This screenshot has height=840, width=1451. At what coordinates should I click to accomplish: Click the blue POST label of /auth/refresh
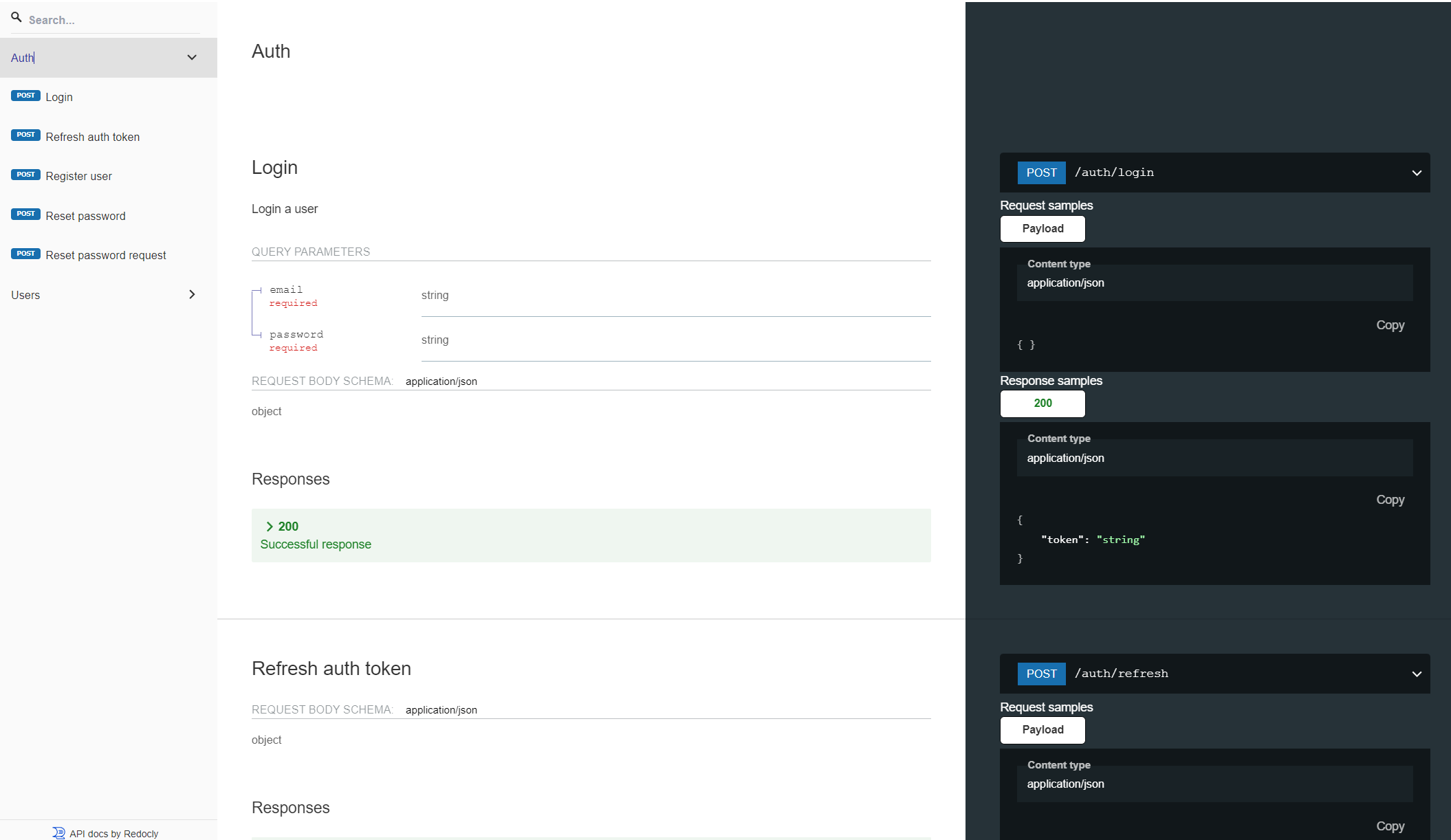tap(1041, 674)
